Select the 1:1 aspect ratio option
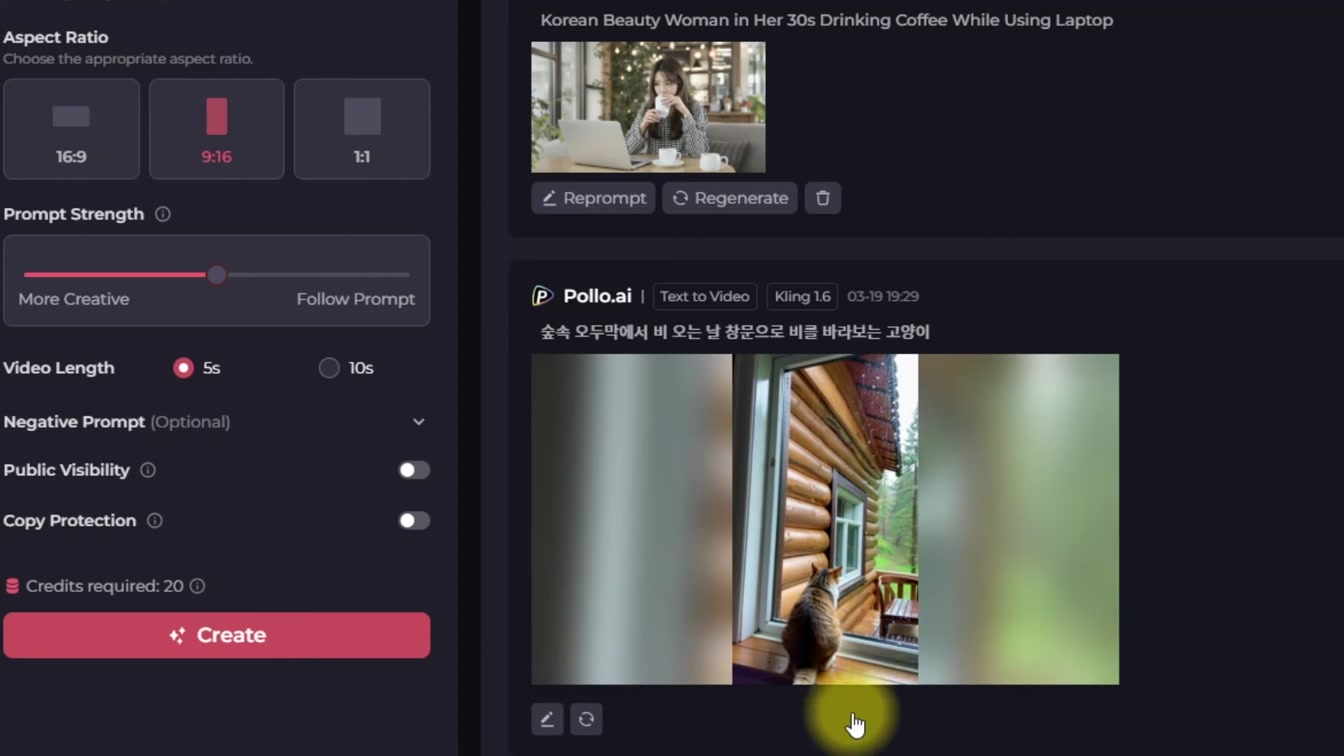 click(x=362, y=129)
